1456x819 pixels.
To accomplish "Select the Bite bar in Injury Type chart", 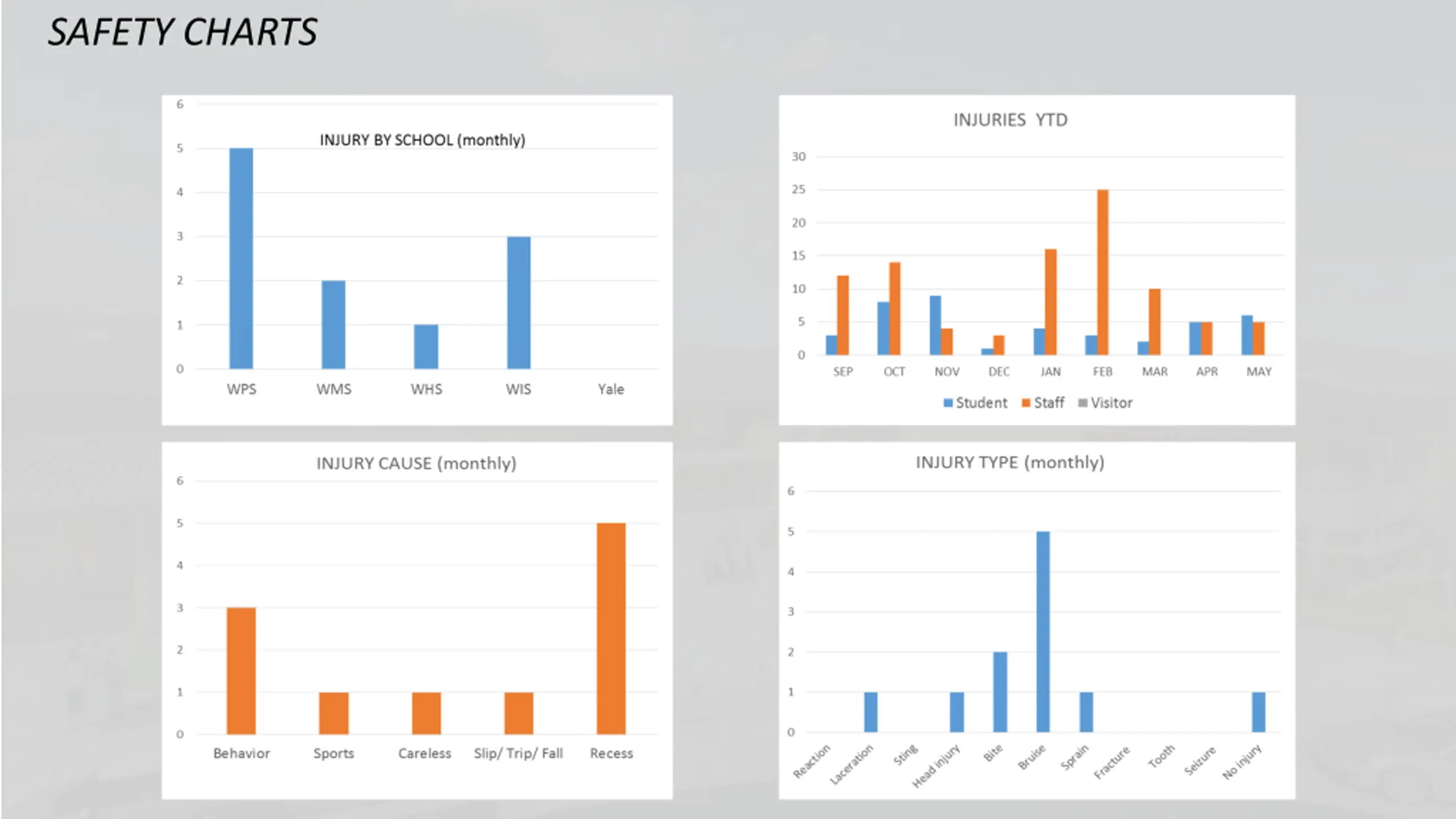I will pos(1000,692).
